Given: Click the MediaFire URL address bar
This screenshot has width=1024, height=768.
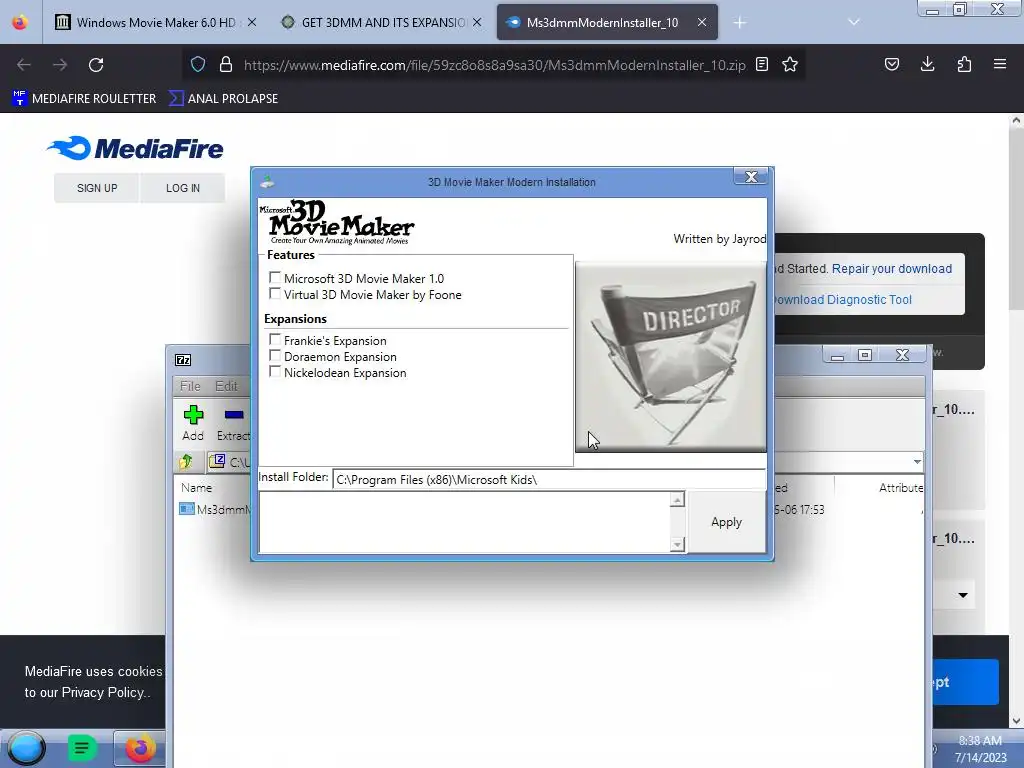Looking at the screenshot, I should (x=494, y=65).
